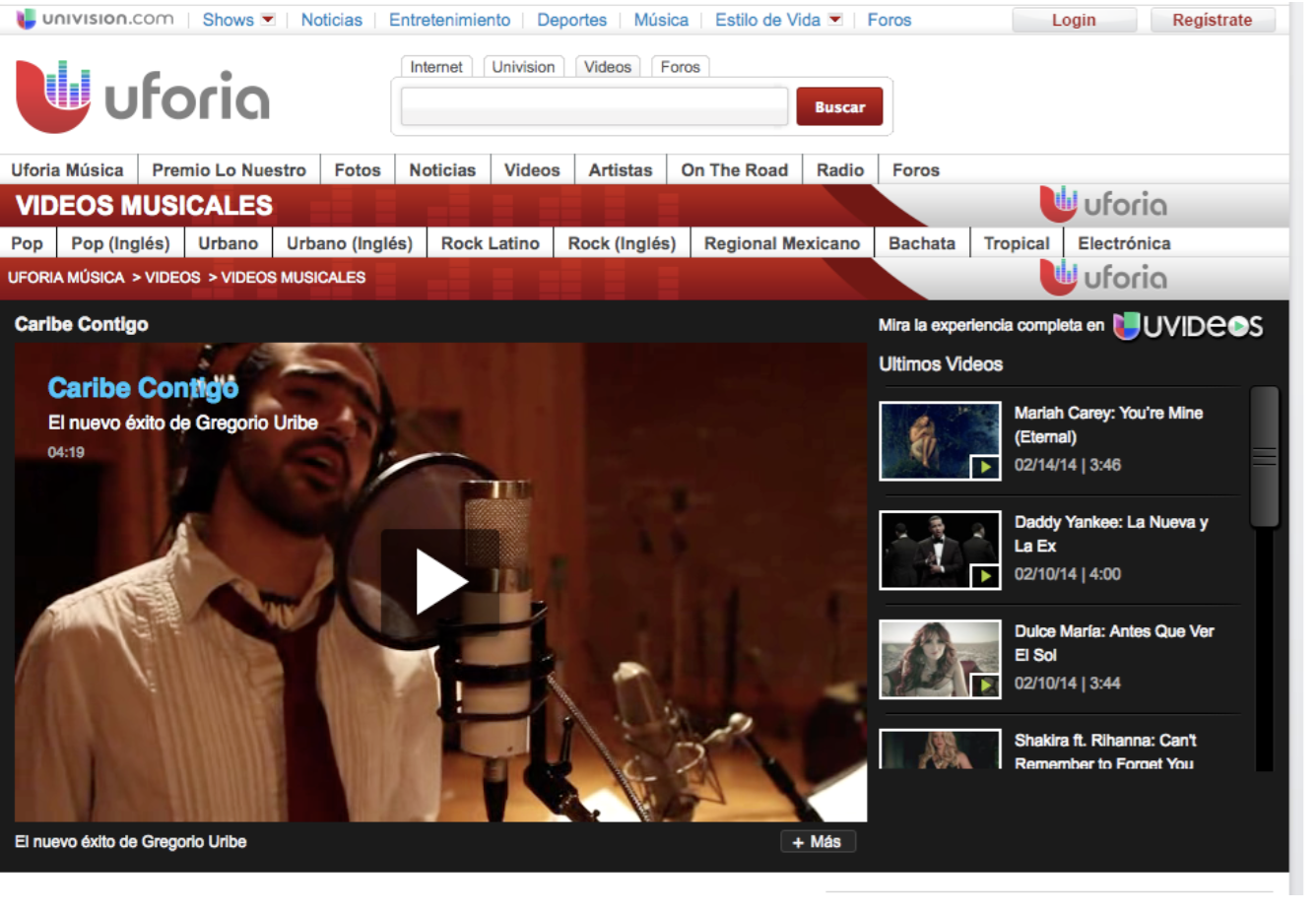
Task: Open the Uforia Música section
Action: click(67, 169)
